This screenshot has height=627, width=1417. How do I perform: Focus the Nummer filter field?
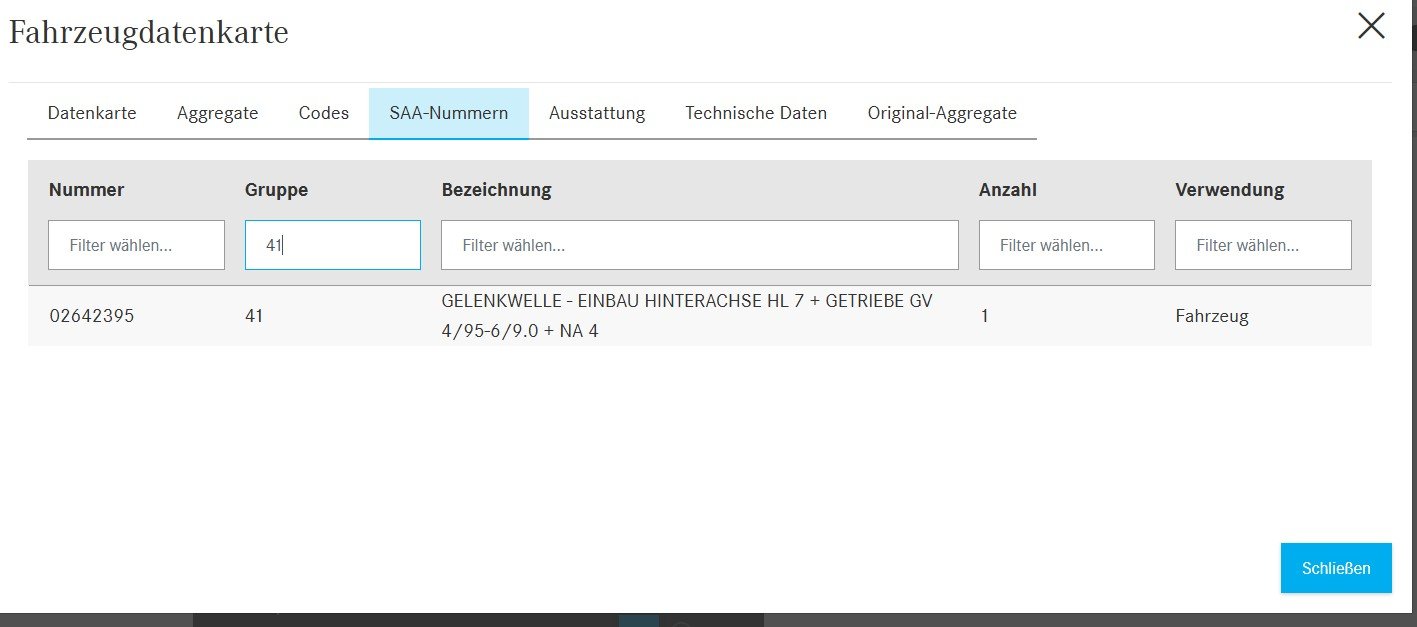click(x=136, y=245)
